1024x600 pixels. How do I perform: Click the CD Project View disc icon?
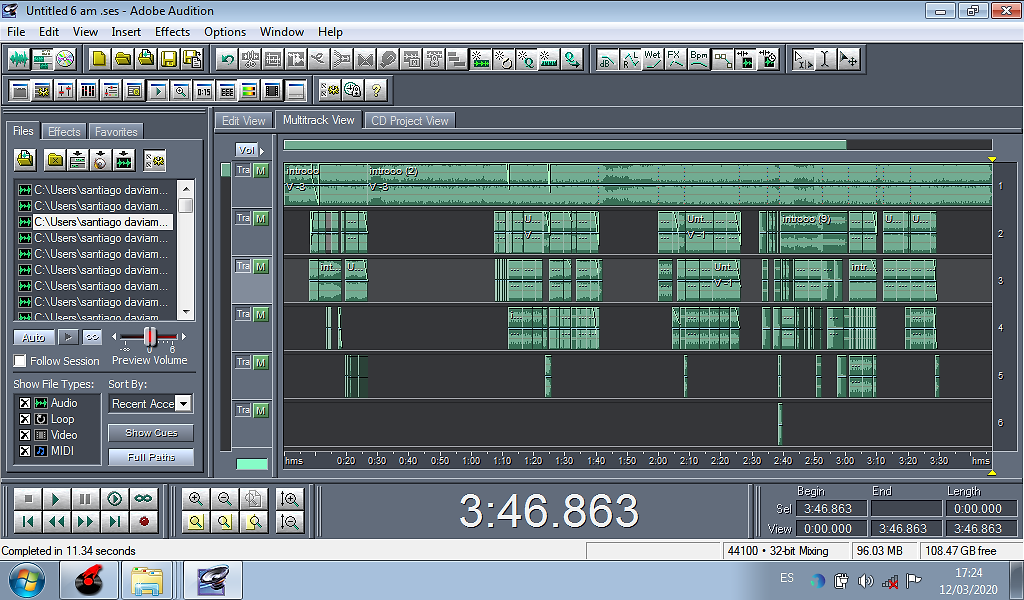pyautogui.click(x=65, y=59)
